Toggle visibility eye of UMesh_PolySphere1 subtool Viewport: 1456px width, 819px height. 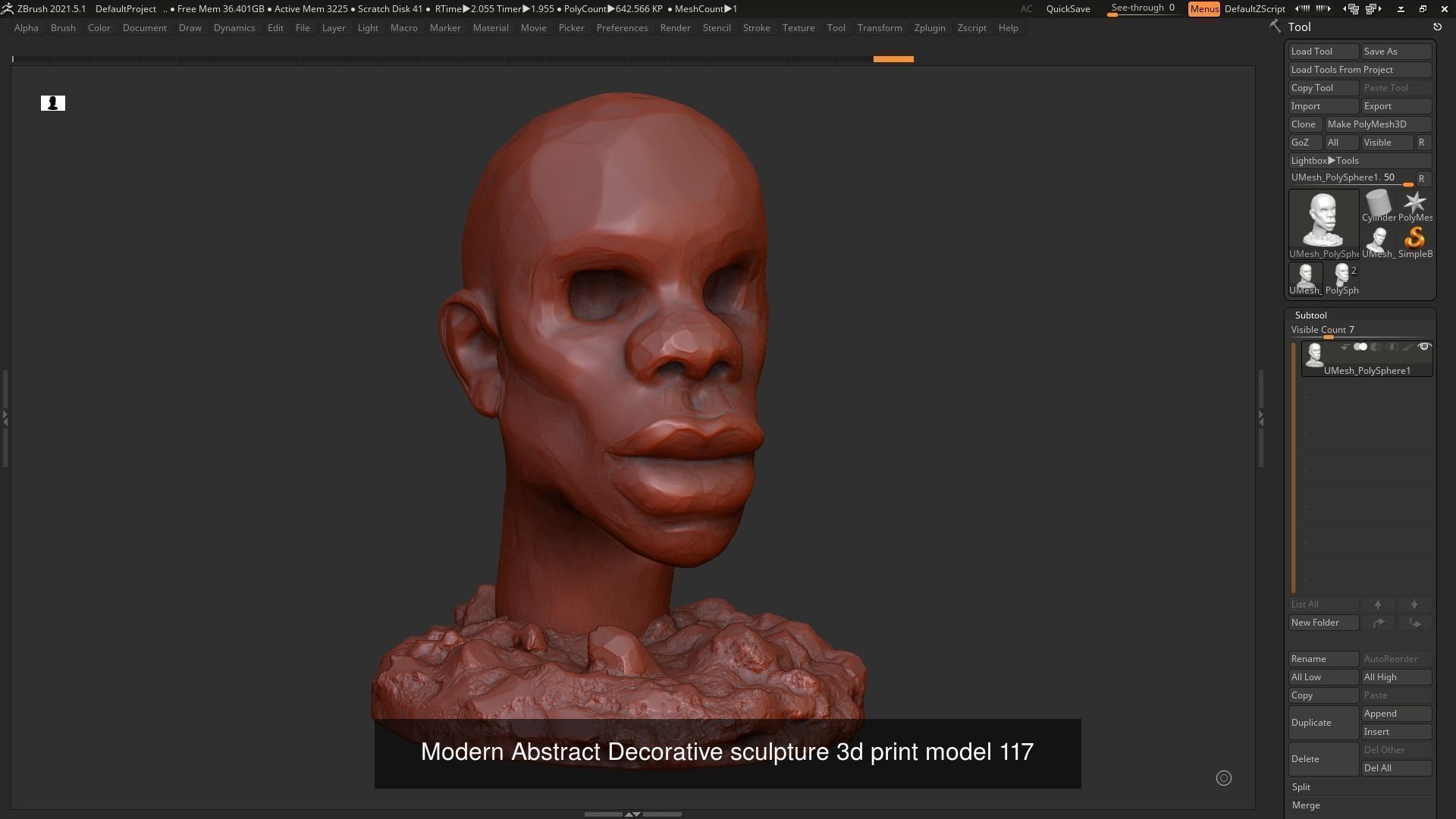pyautogui.click(x=1424, y=347)
